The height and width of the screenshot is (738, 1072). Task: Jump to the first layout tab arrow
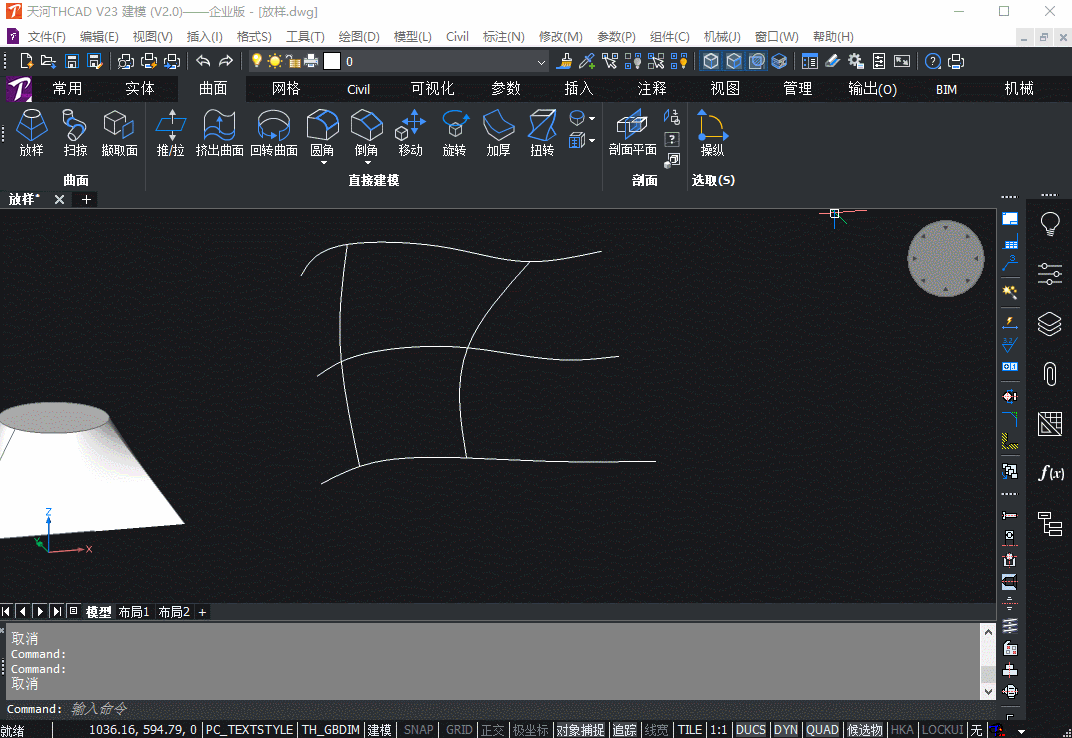[x=6, y=611]
